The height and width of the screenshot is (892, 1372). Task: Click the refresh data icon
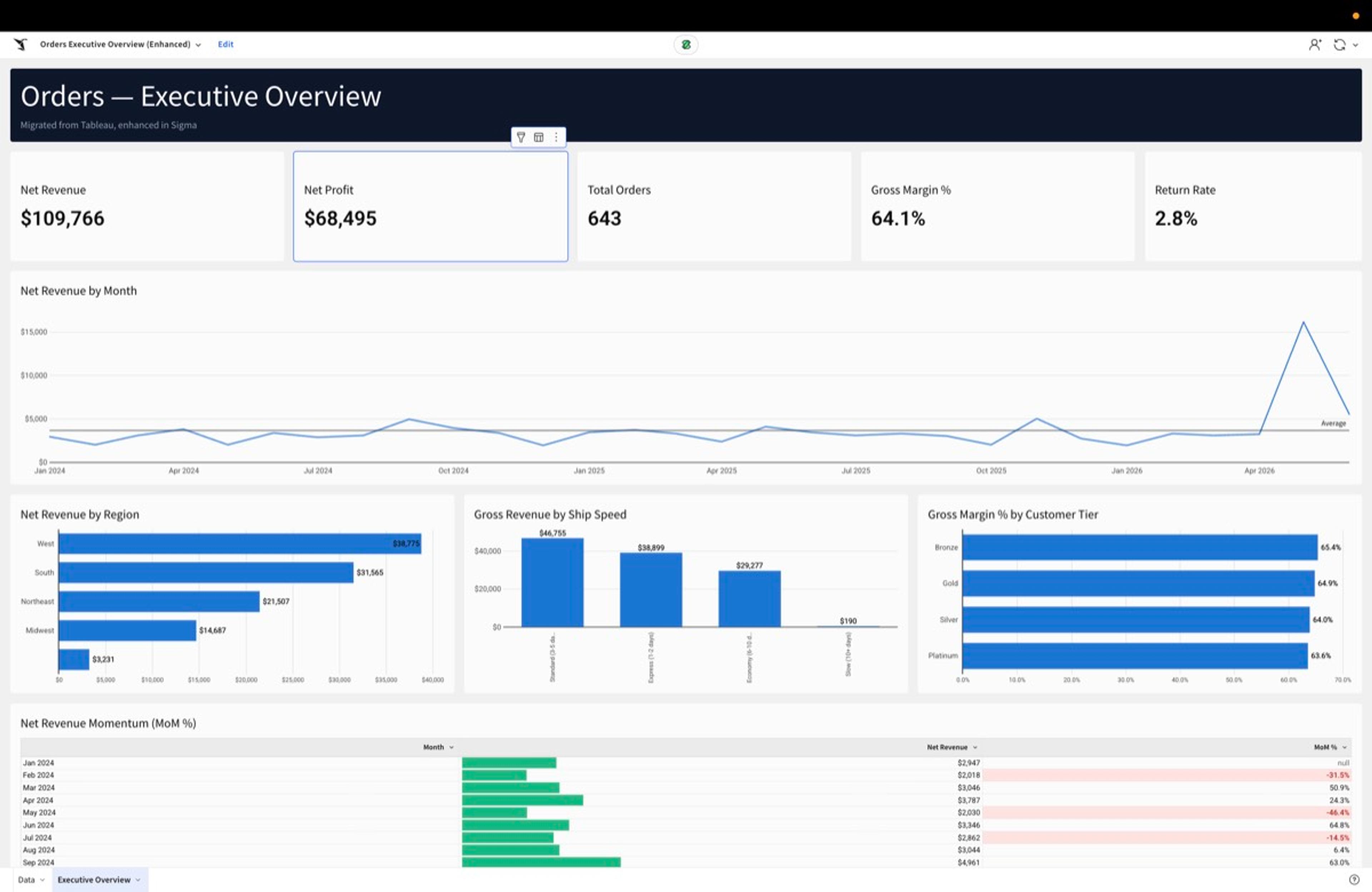tap(1339, 44)
